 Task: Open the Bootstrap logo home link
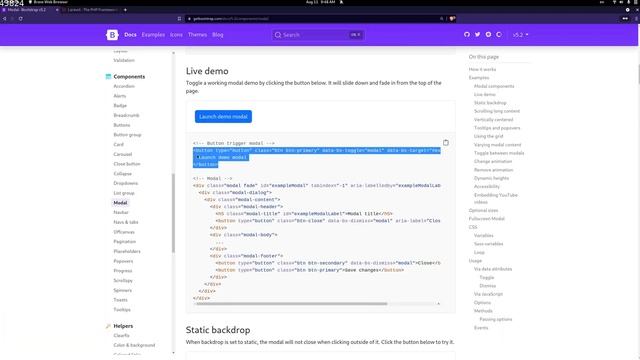pyautogui.click(x=112, y=35)
